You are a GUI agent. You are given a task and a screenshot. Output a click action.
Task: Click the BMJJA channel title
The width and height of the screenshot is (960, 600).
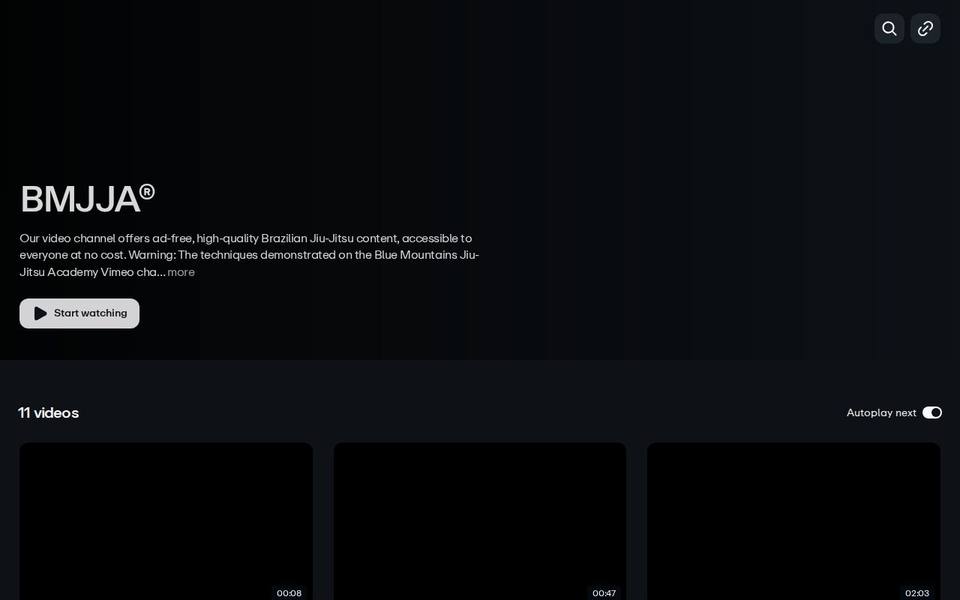click(88, 199)
